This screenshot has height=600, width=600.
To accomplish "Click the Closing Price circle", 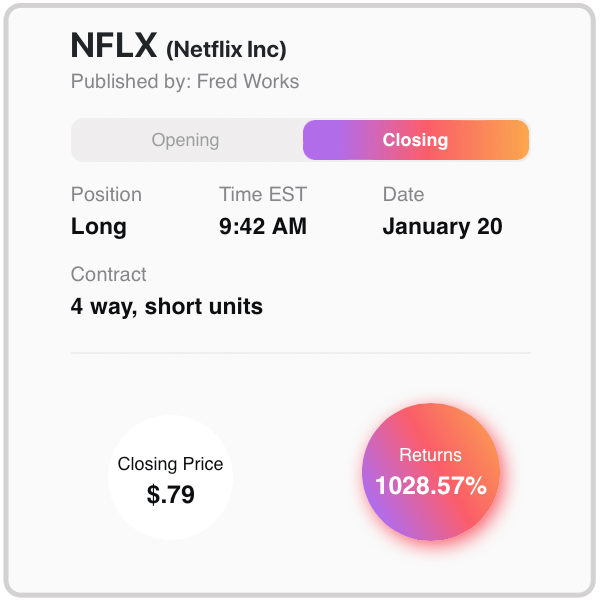I will click(170, 478).
